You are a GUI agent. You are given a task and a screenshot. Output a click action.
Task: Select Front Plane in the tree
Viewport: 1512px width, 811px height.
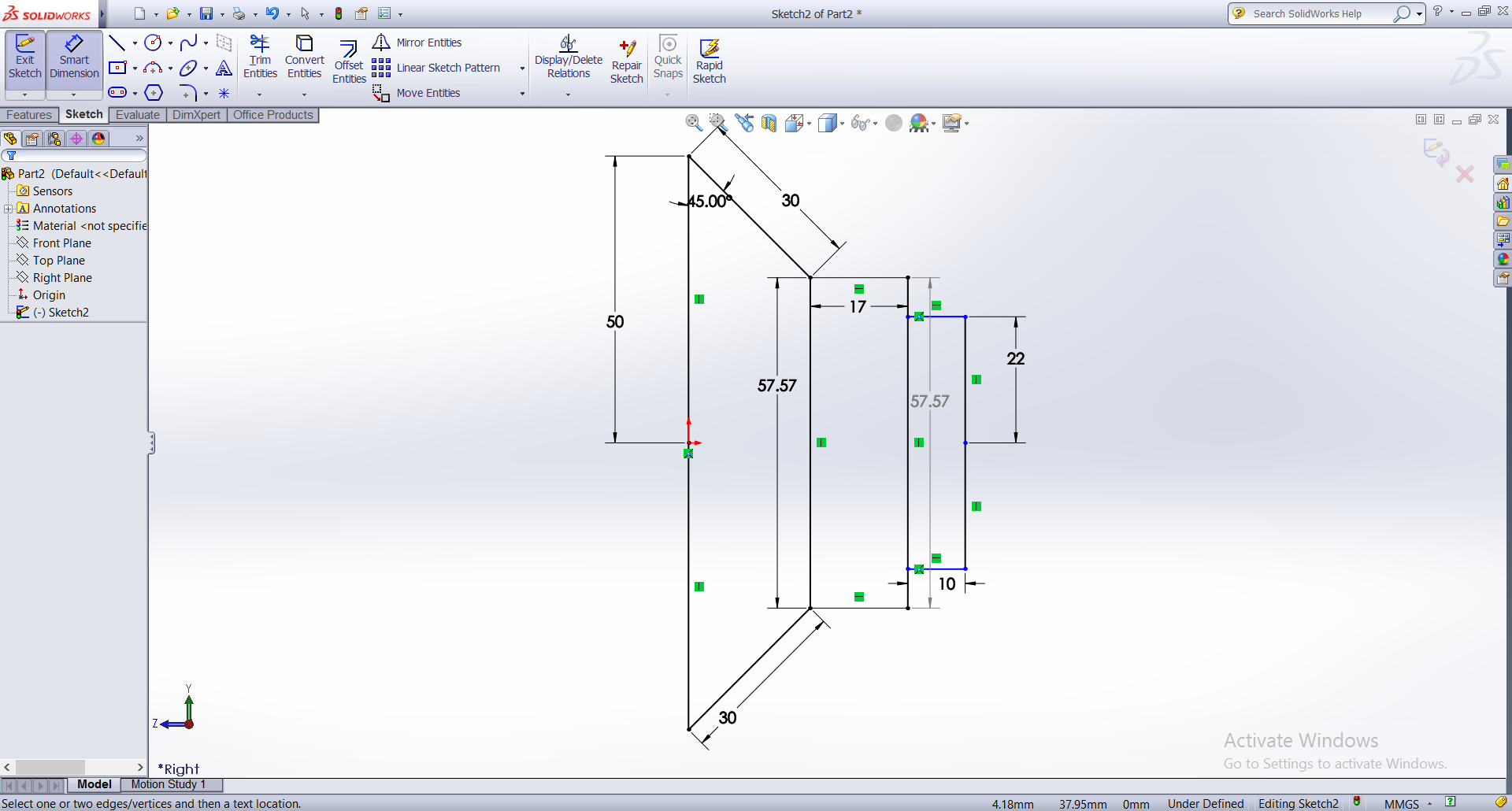[x=62, y=243]
